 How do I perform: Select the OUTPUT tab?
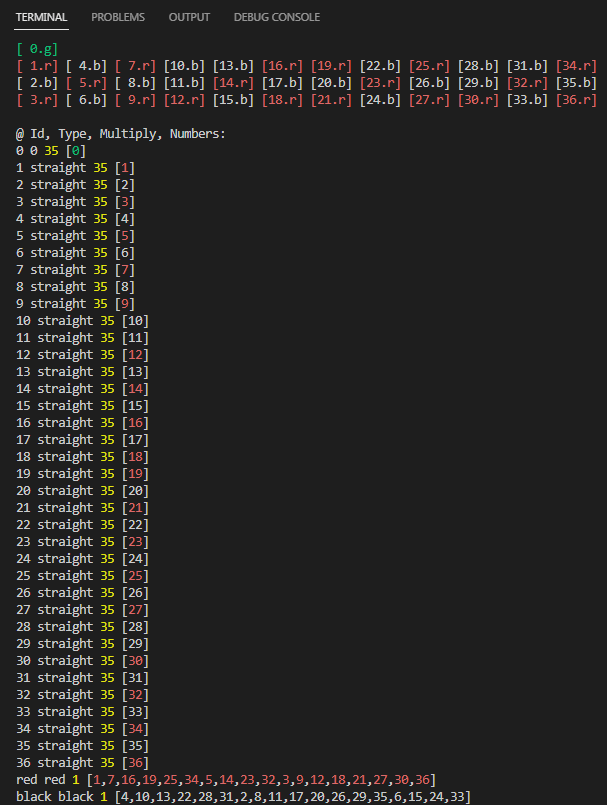pos(189,17)
